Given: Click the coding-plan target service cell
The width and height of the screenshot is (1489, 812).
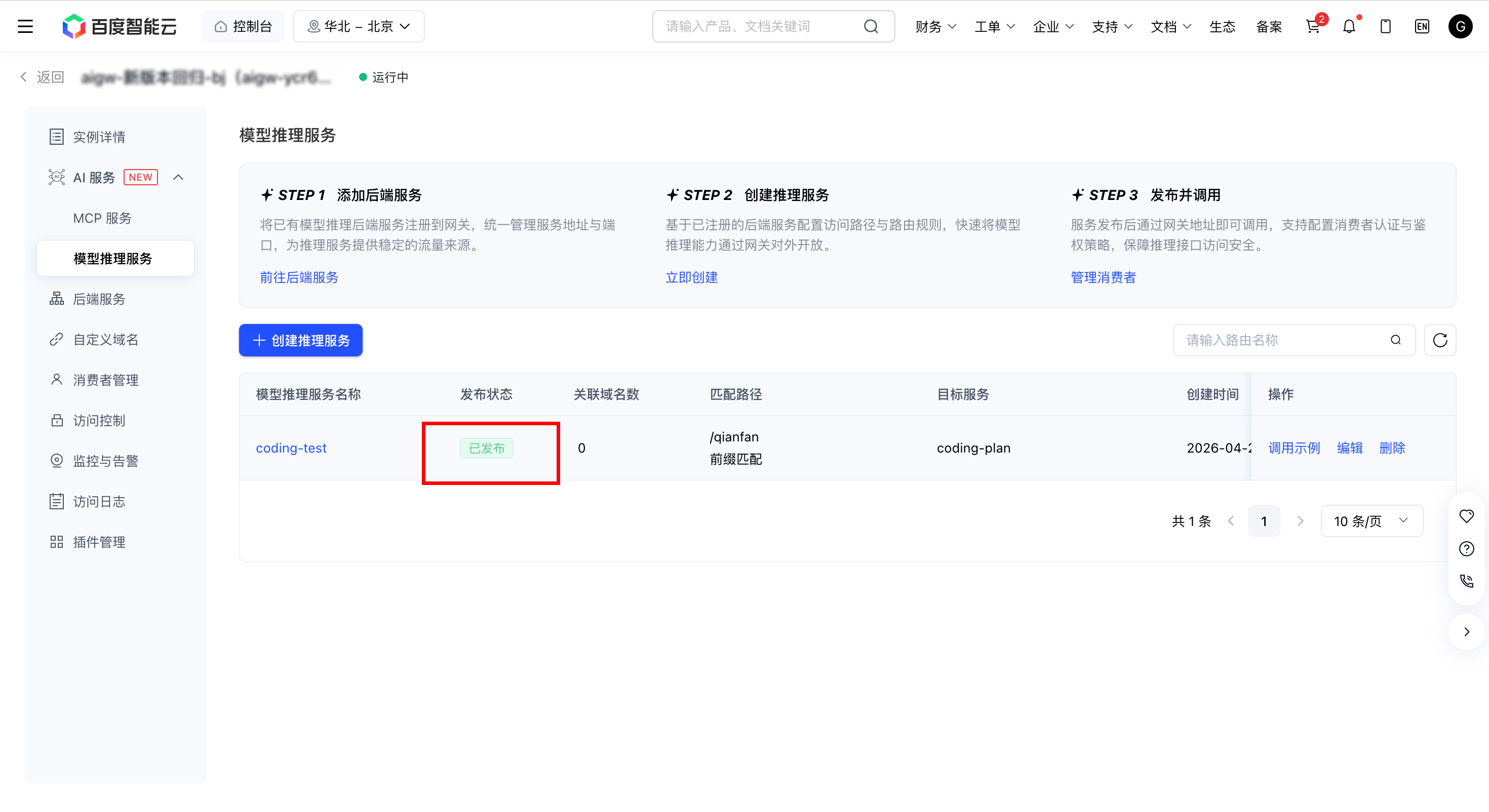Looking at the screenshot, I should [973, 448].
